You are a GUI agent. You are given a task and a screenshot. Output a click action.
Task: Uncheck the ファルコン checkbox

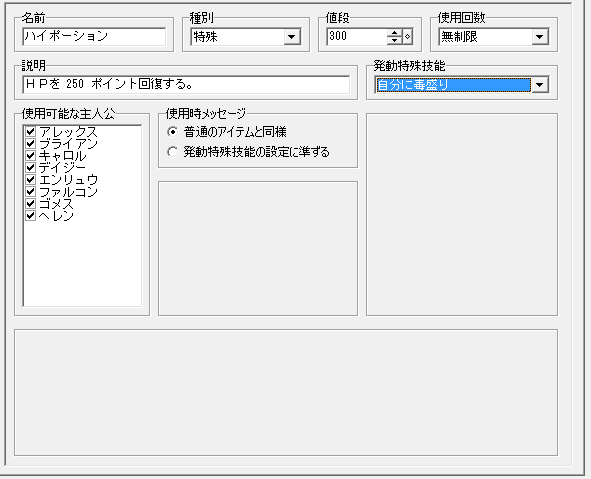[x=31, y=191]
